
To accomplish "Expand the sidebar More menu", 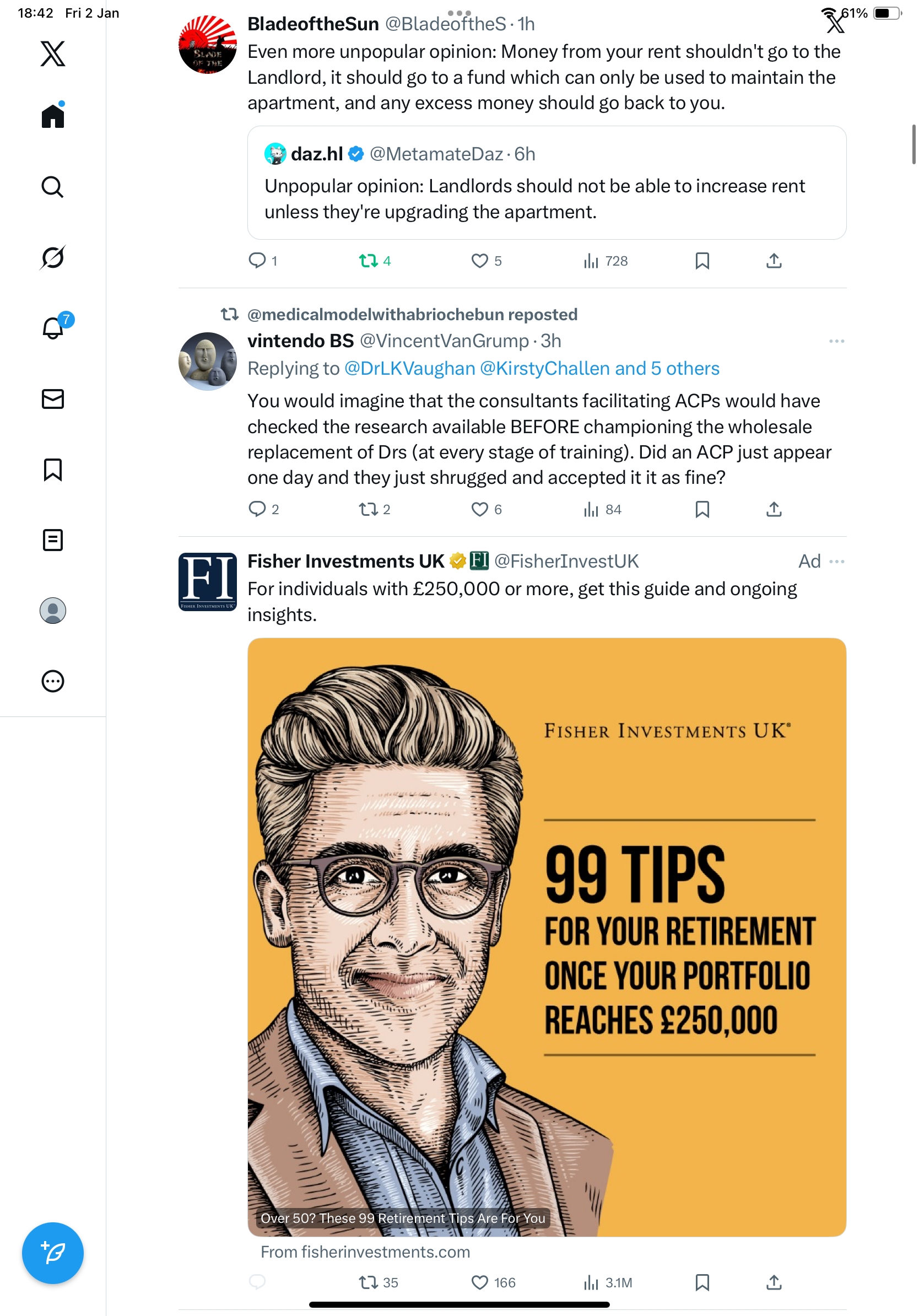I will pos(53,681).
